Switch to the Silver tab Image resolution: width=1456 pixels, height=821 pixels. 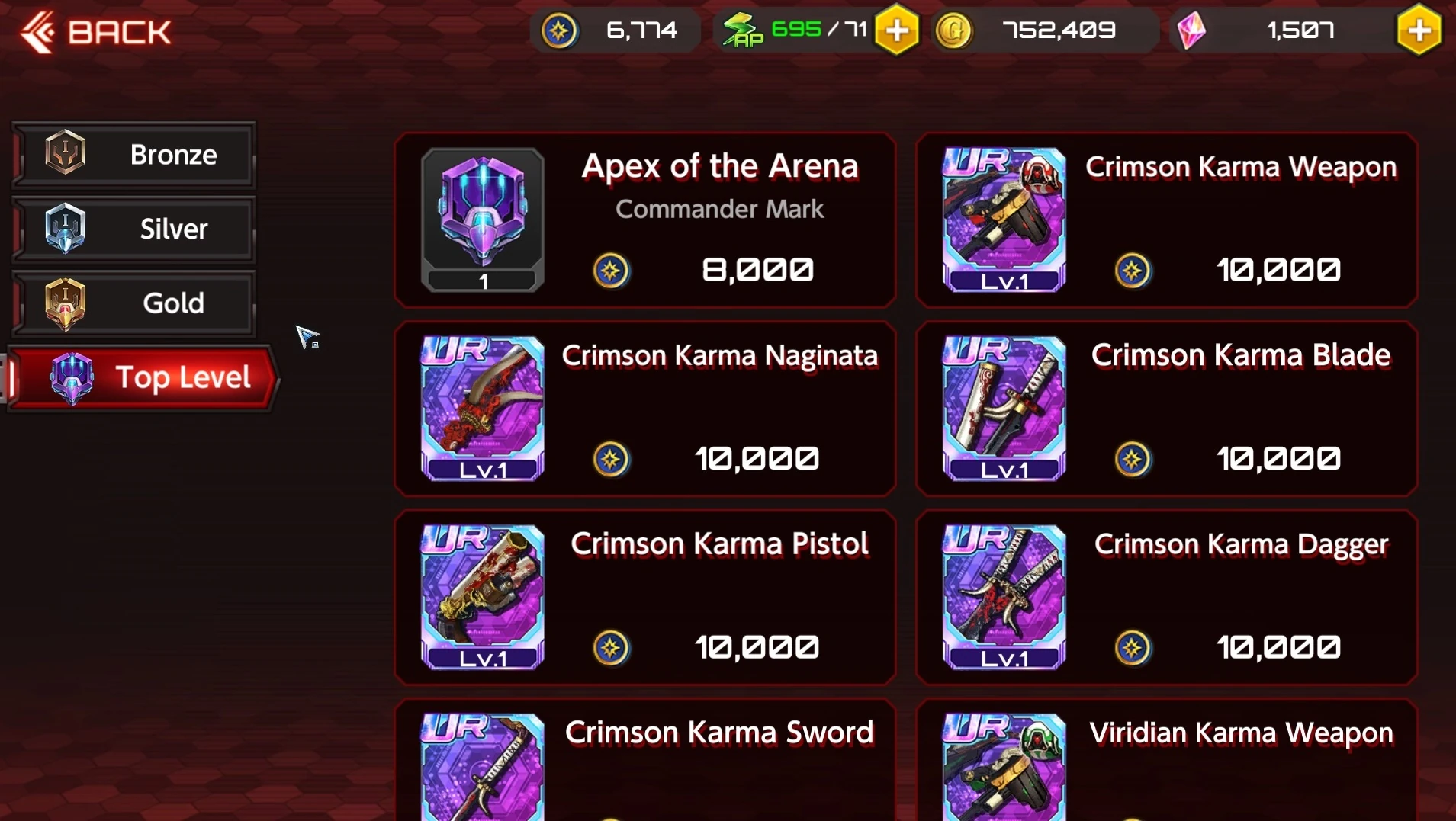point(134,229)
